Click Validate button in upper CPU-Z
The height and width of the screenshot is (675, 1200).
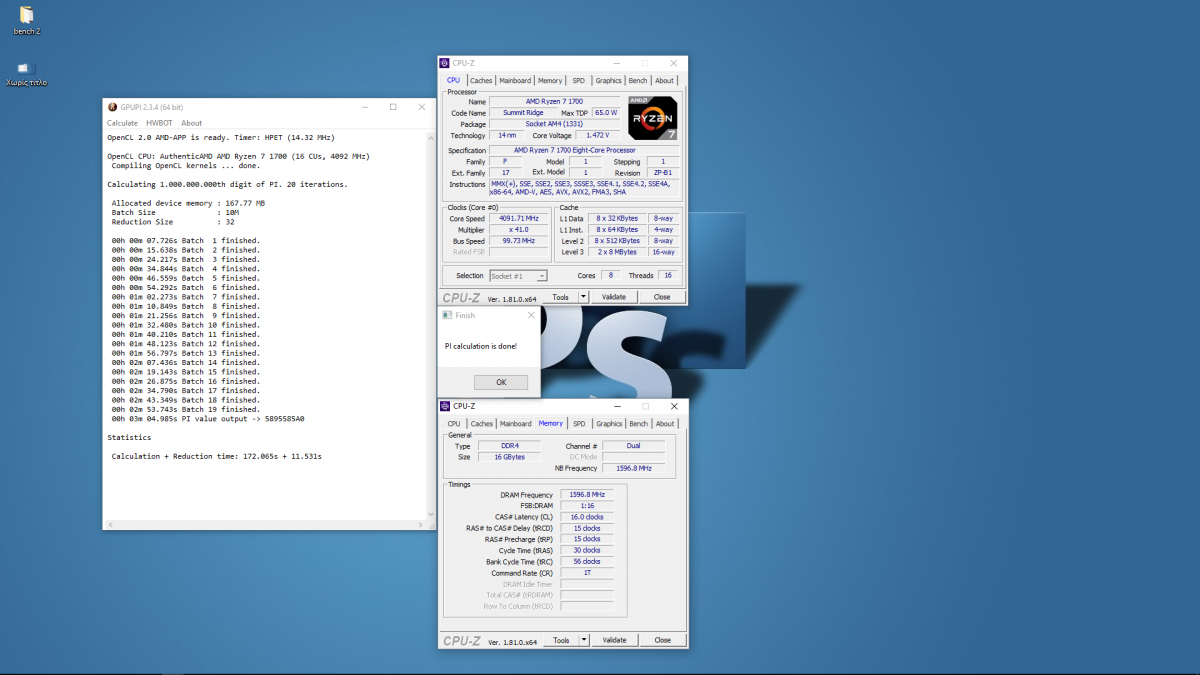click(614, 297)
